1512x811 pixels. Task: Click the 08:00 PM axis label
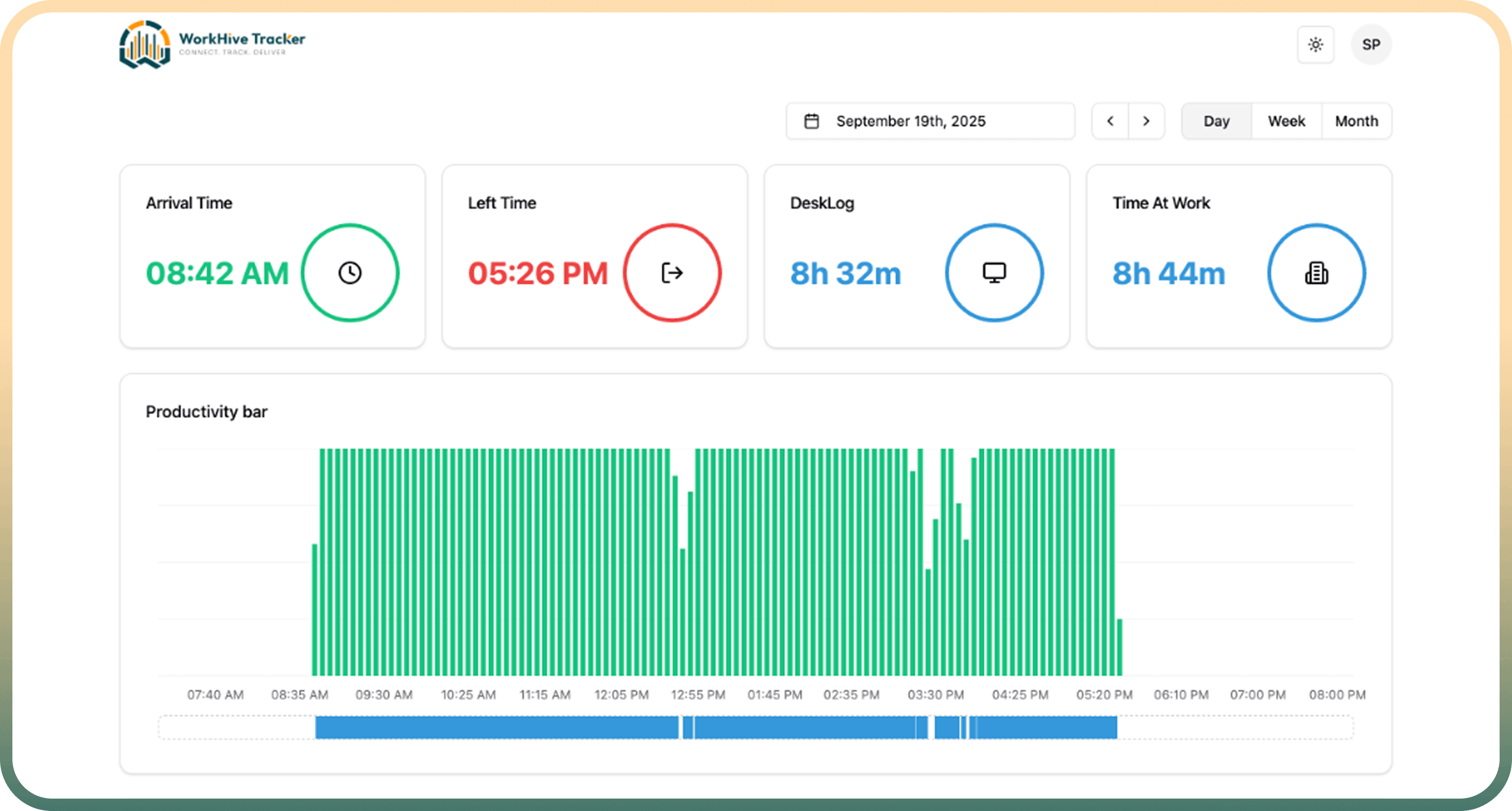(1337, 694)
